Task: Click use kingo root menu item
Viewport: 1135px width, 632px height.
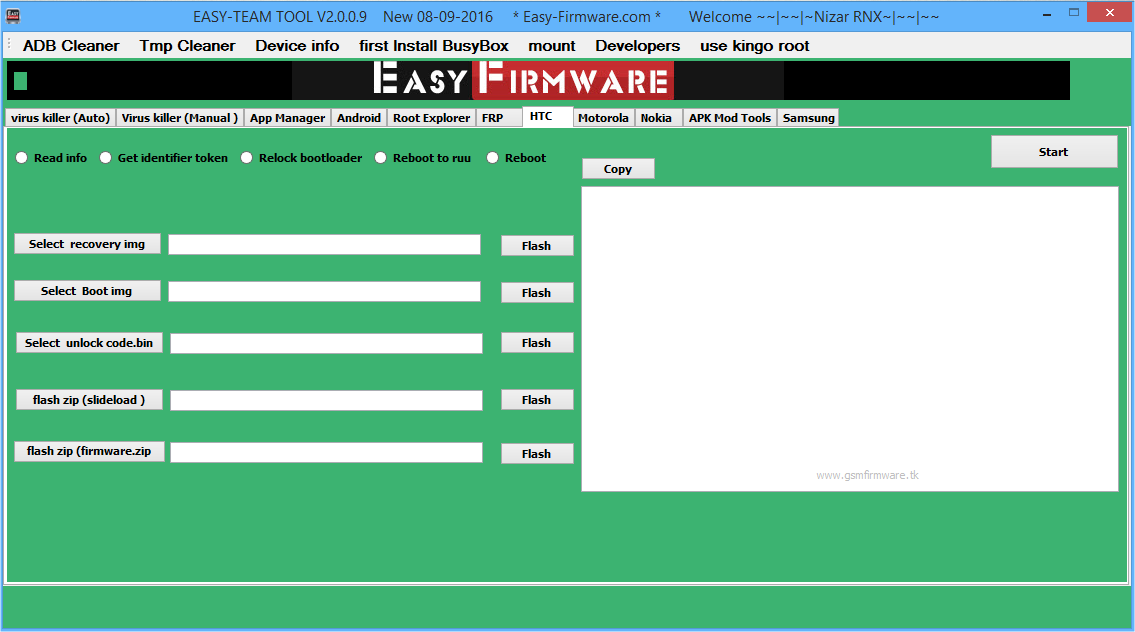Action: tap(754, 46)
